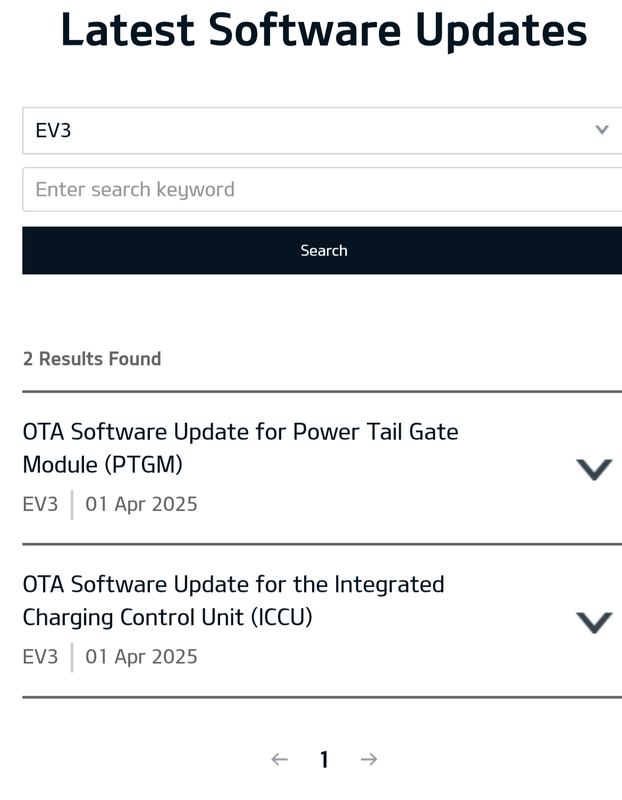
Task: Click the 'Module (PTGM)' second title line
Action: (102, 465)
